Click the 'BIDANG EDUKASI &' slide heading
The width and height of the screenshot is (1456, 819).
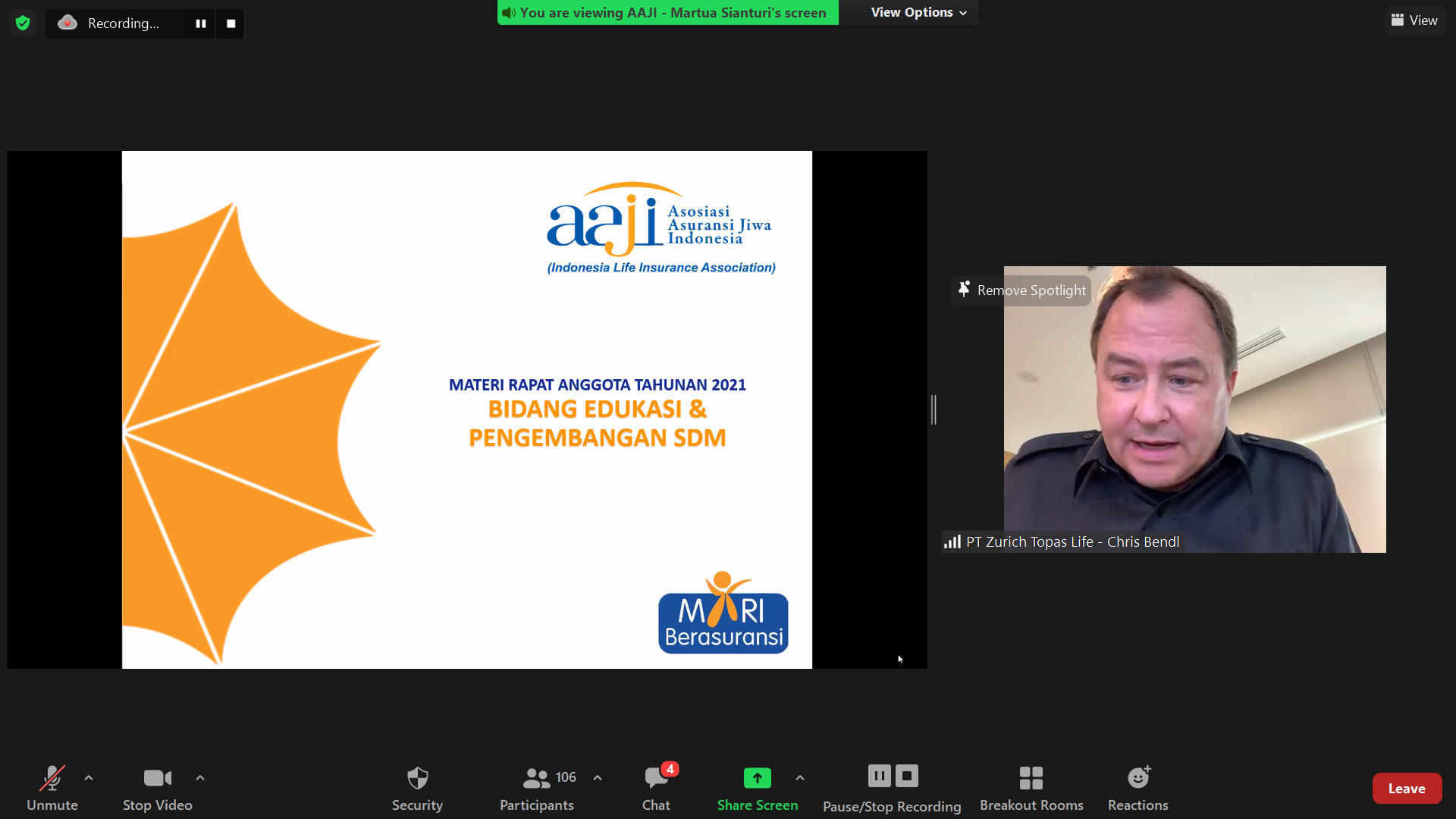click(x=598, y=409)
